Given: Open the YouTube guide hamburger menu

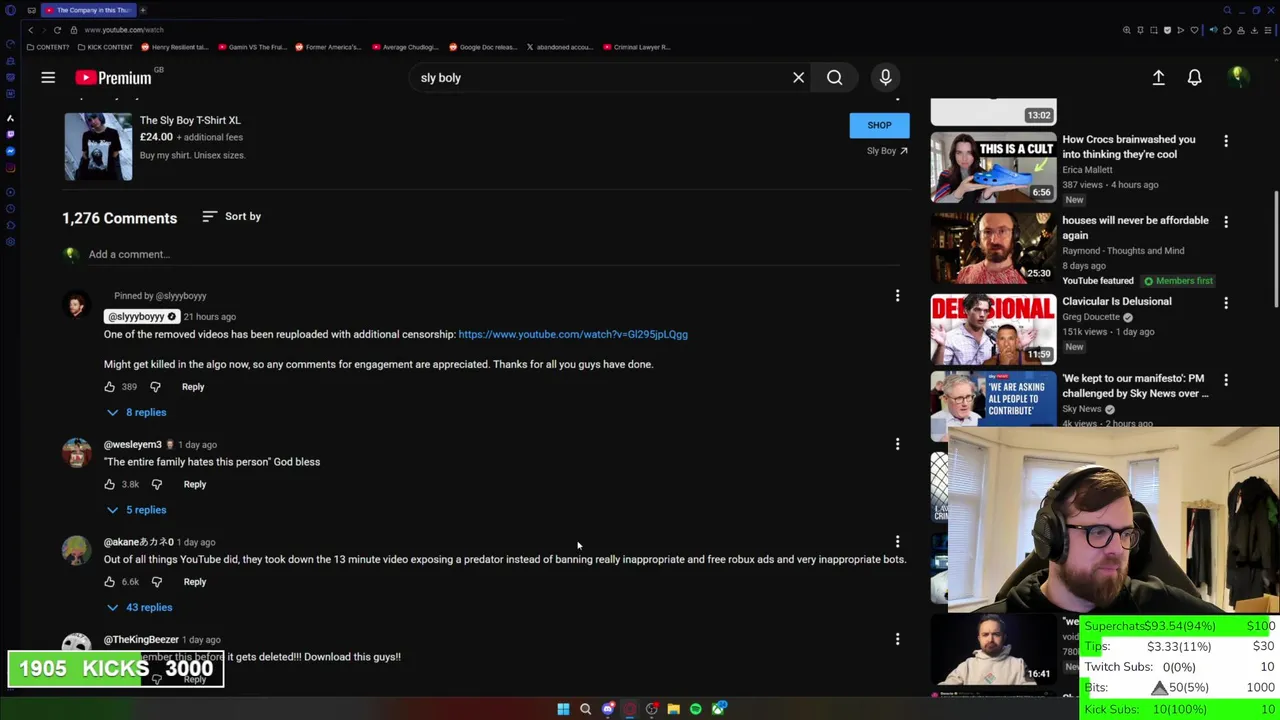Looking at the screenshot, I should pyautogui.click(x=48, y=78).
